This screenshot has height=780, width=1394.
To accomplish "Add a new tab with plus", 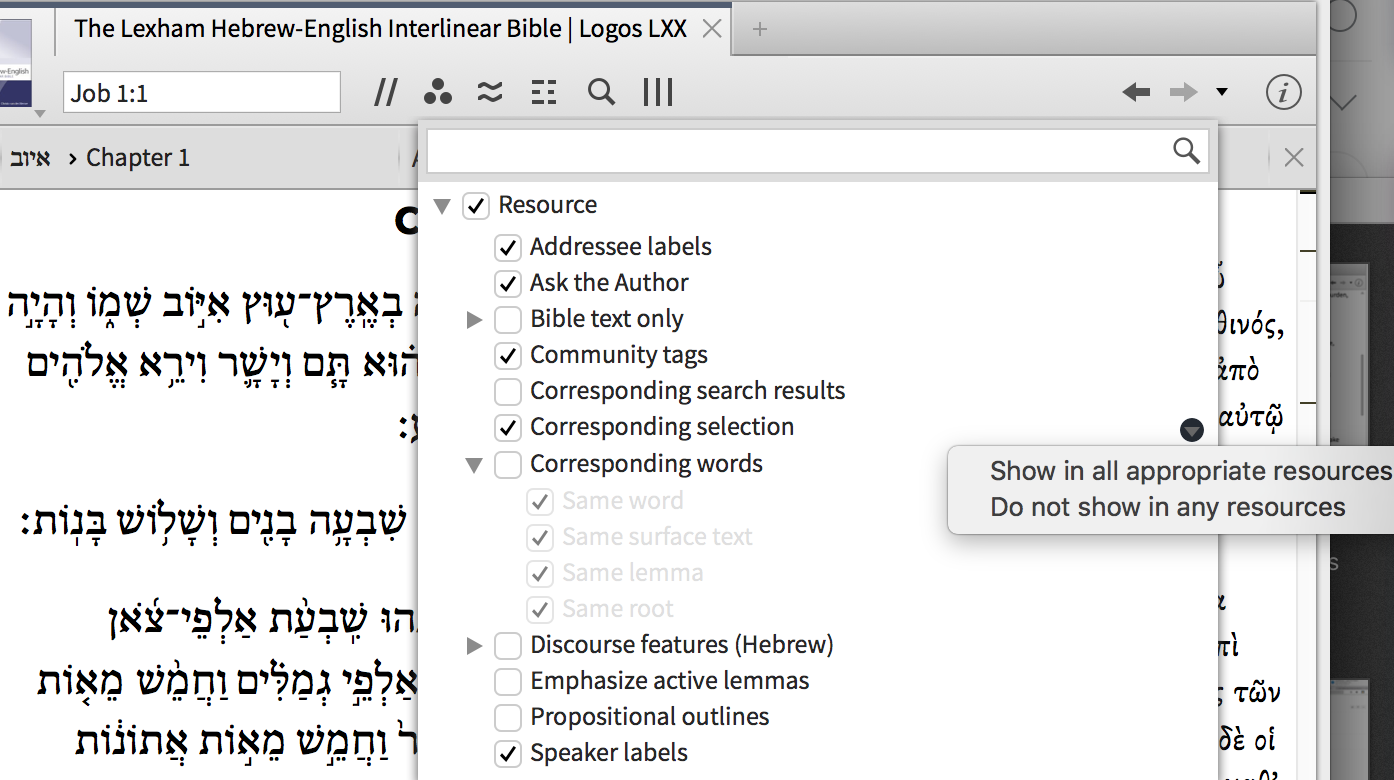I will pos(760,29).
